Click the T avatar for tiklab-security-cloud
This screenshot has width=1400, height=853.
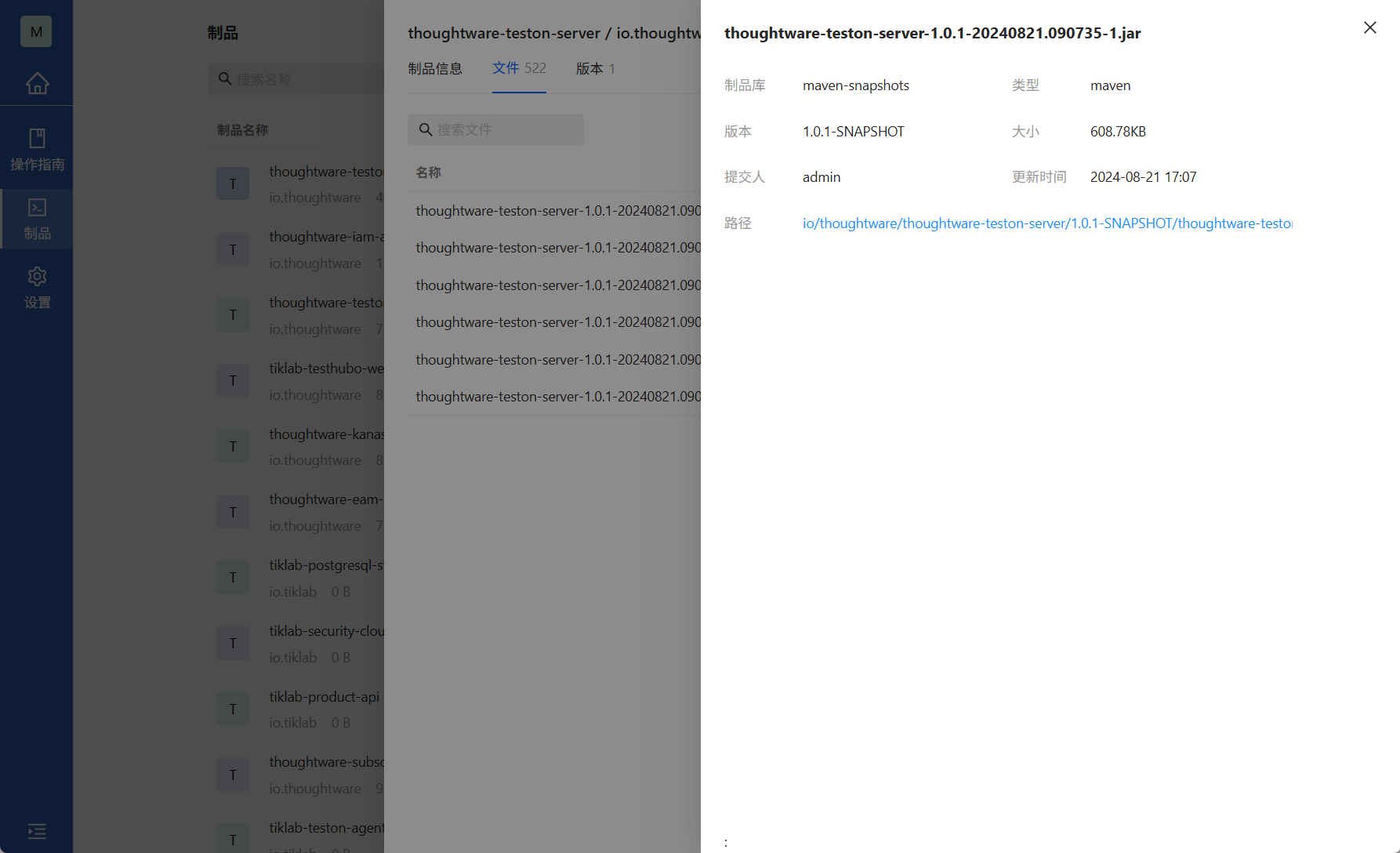[x=233, y=643]
